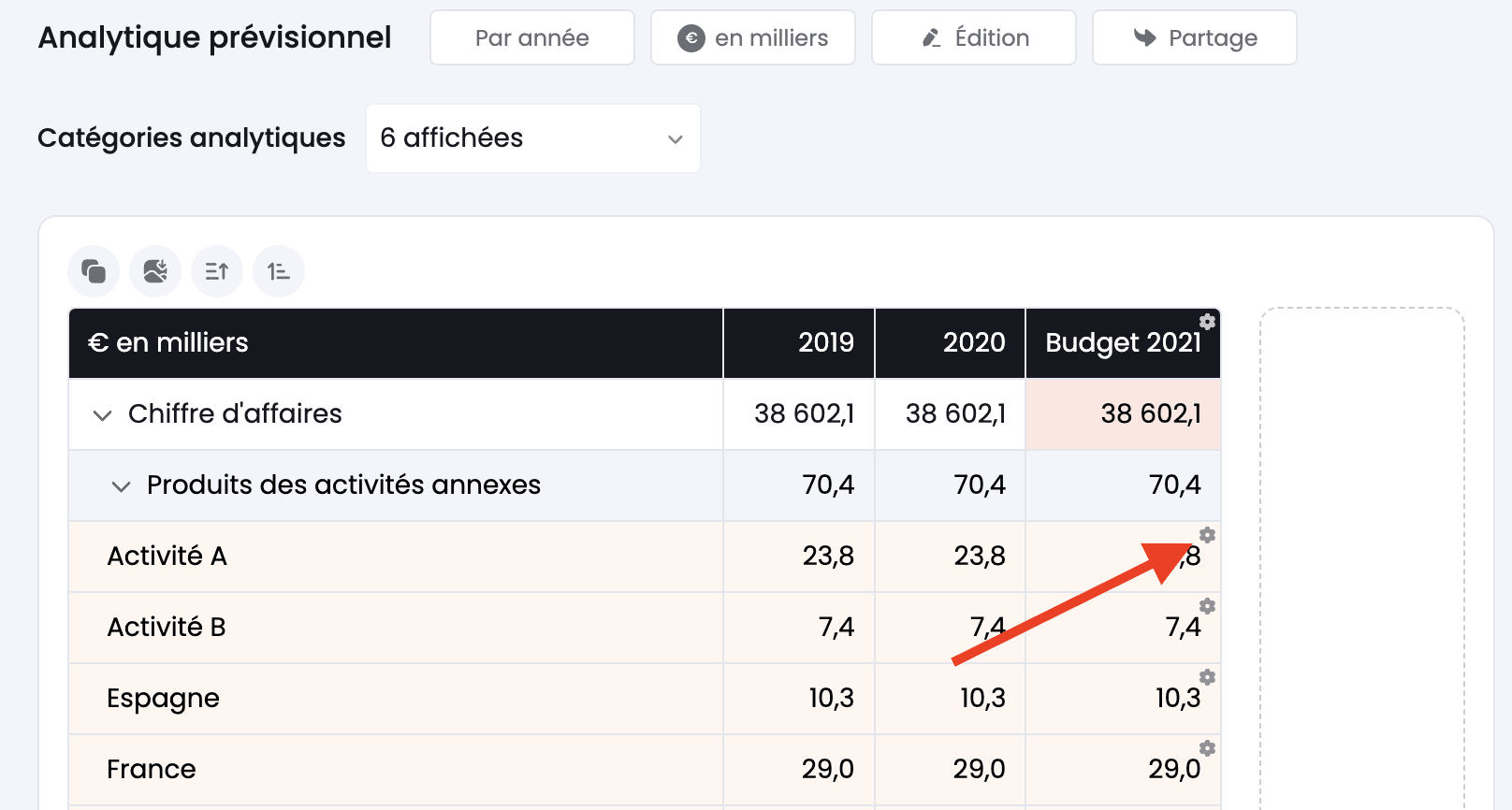Select Activité B Budget 2021 value 7,4
Viewport: 1512px width, 810px height.
pos(1123,628)
